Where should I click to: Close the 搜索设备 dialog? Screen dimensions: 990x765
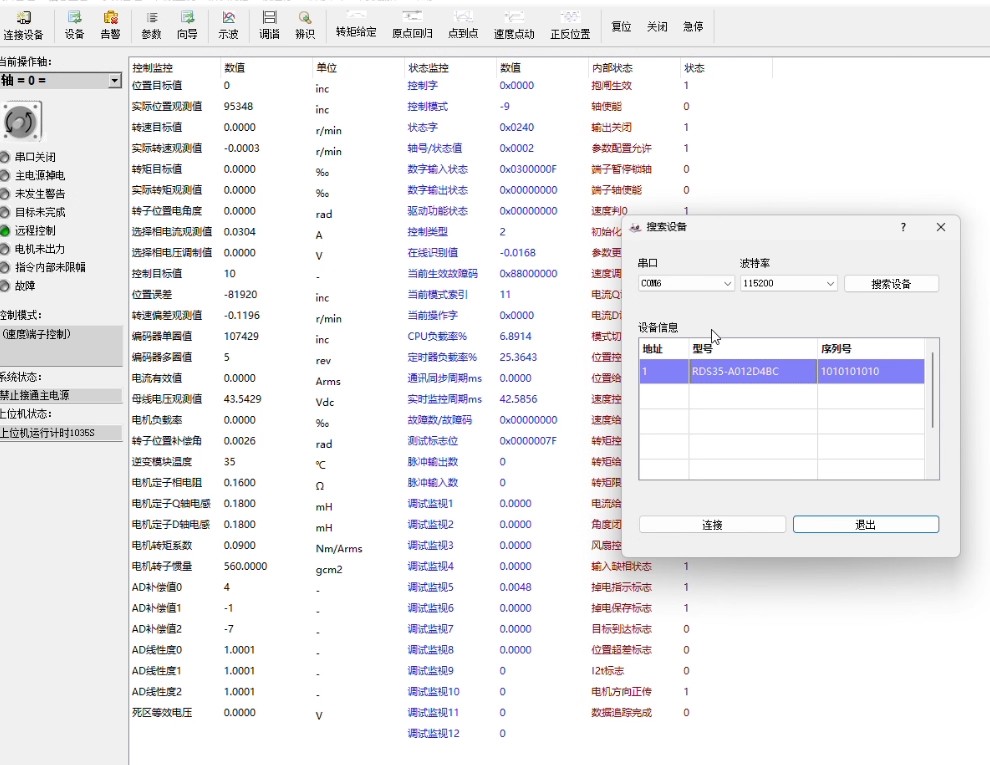click(941, 227)
